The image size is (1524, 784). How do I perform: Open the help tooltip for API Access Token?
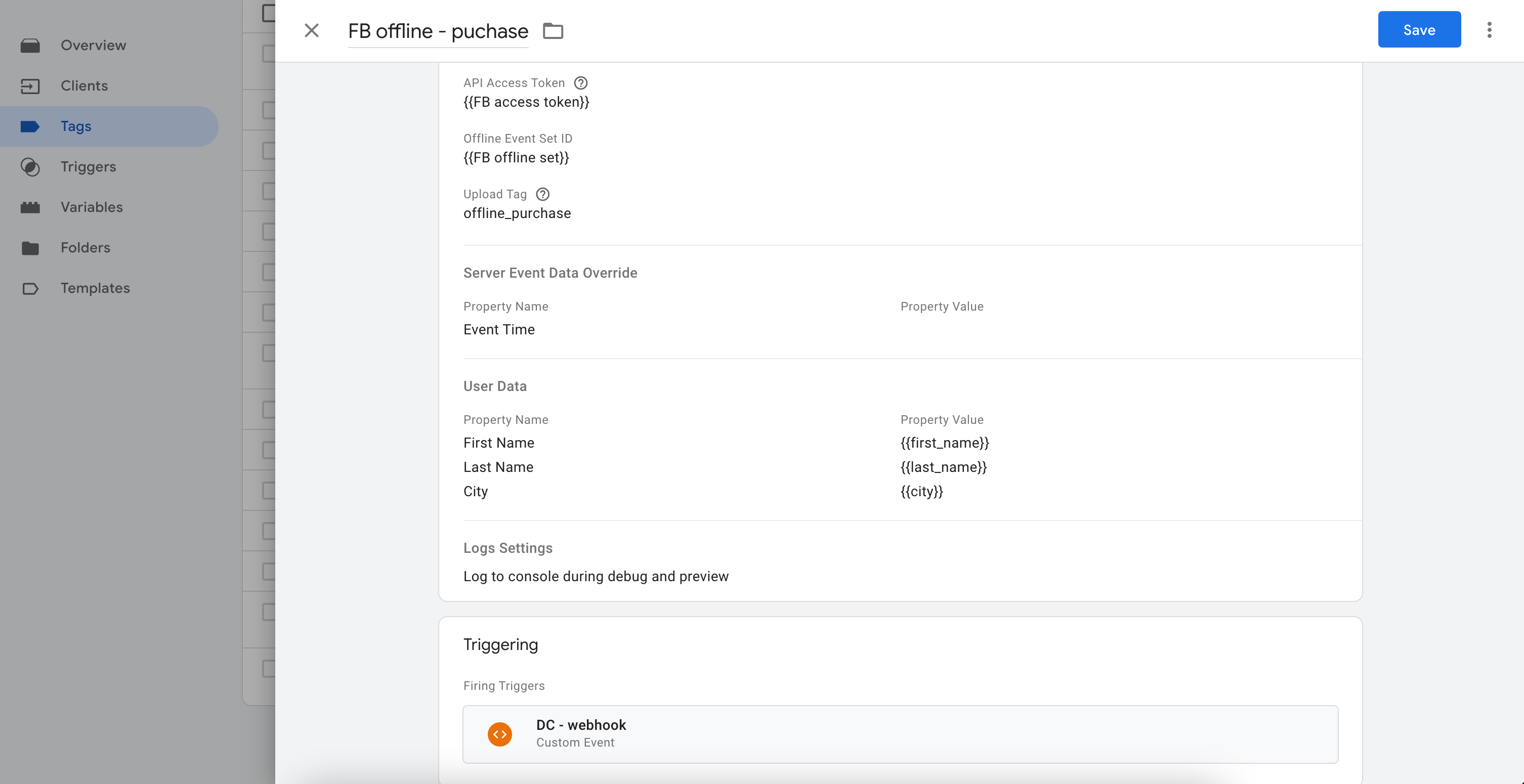click(580, 83)
